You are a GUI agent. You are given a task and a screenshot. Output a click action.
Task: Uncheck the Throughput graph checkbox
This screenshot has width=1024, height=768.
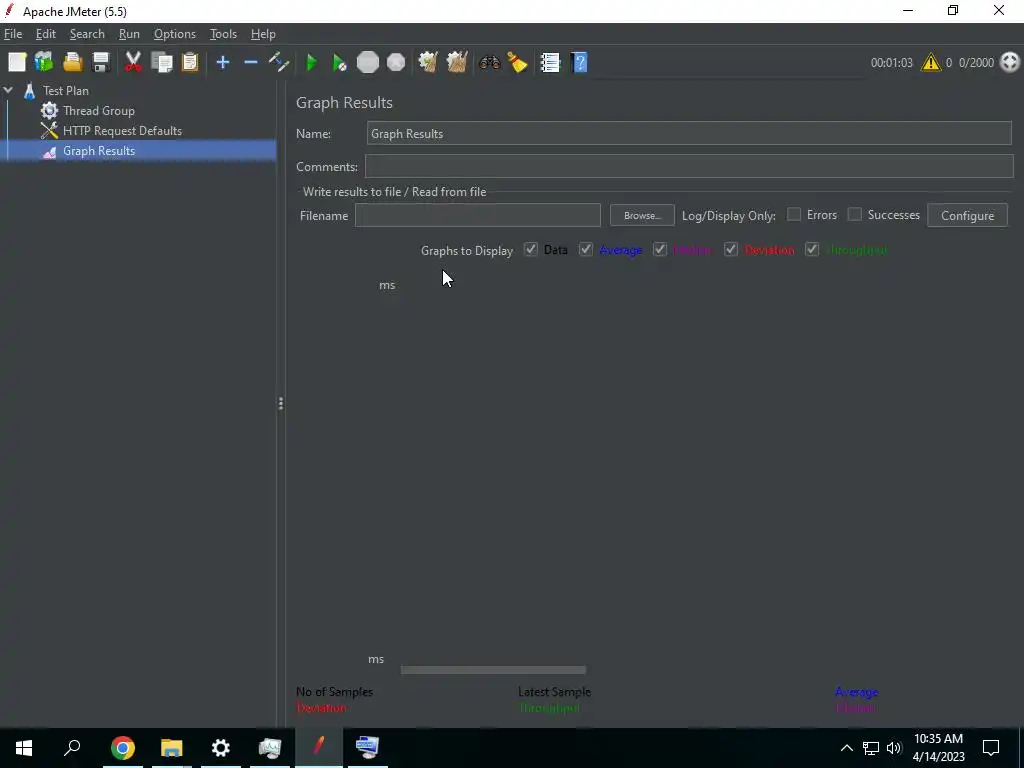click(812, 249)
